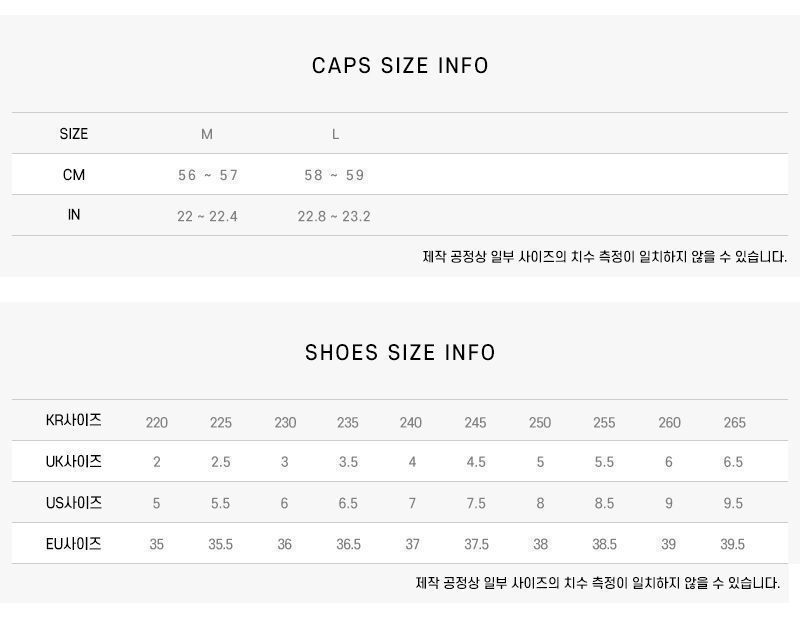
Task: Click the 56 ~ 57 CM cell
Action: pos(208,175)
